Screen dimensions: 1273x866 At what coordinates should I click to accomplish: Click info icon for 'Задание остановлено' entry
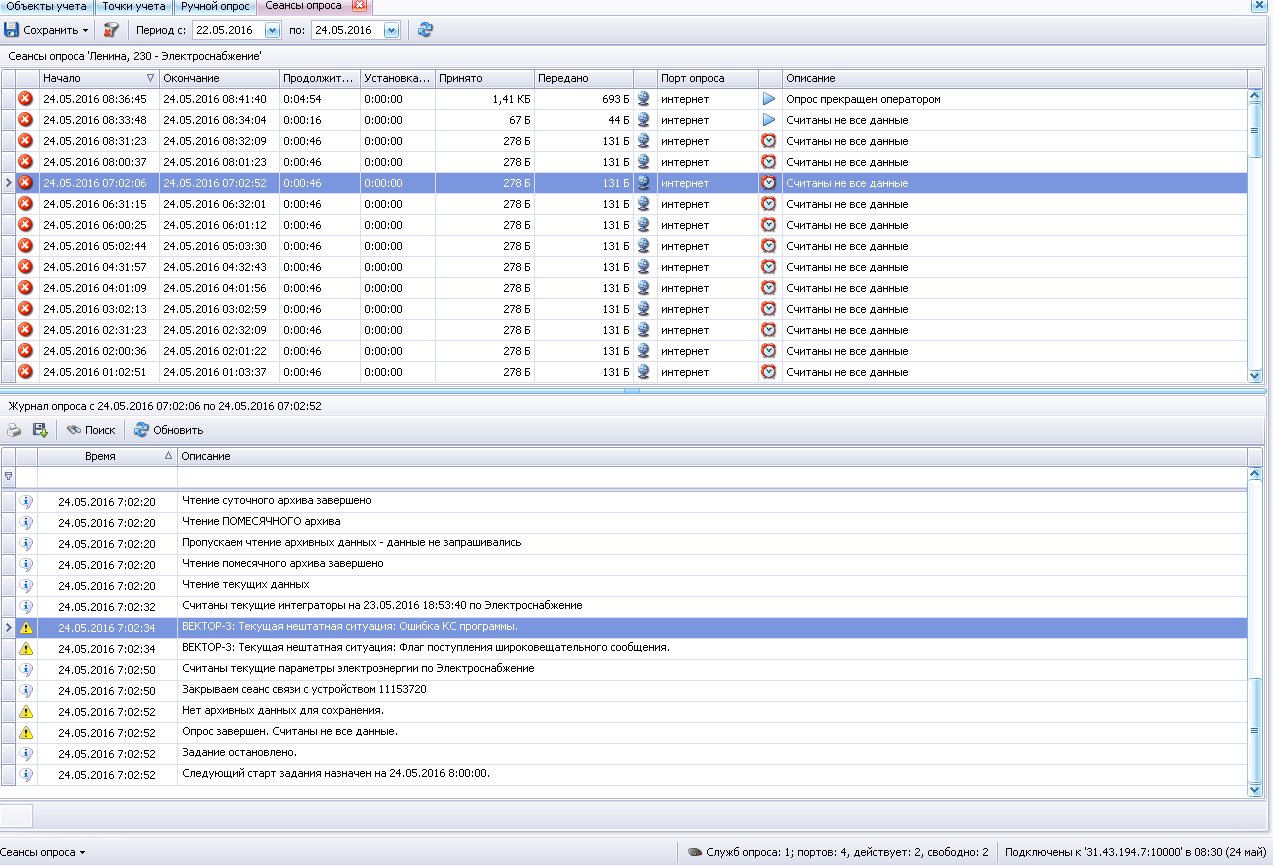coord(27,754)
